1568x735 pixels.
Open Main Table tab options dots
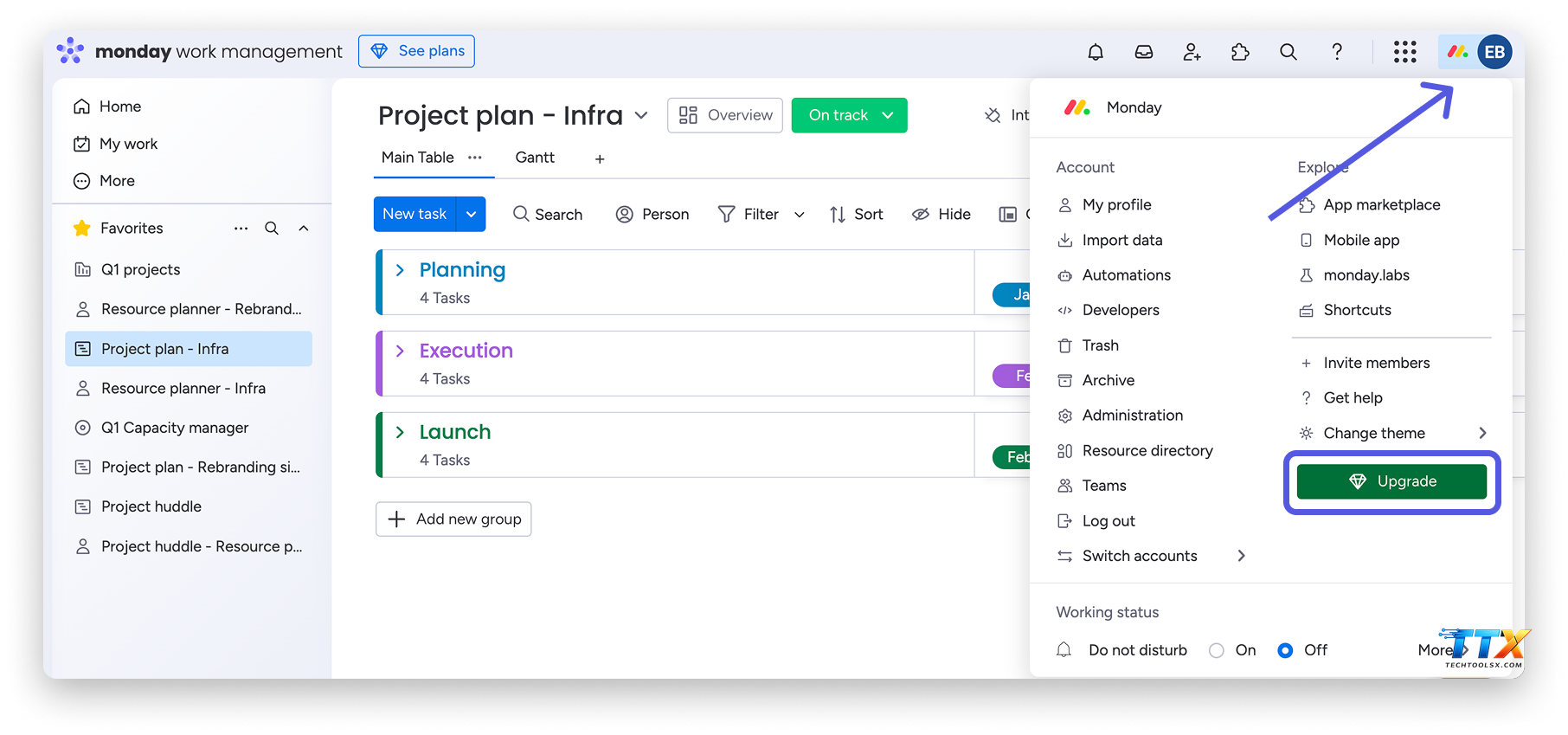[475, 158]
